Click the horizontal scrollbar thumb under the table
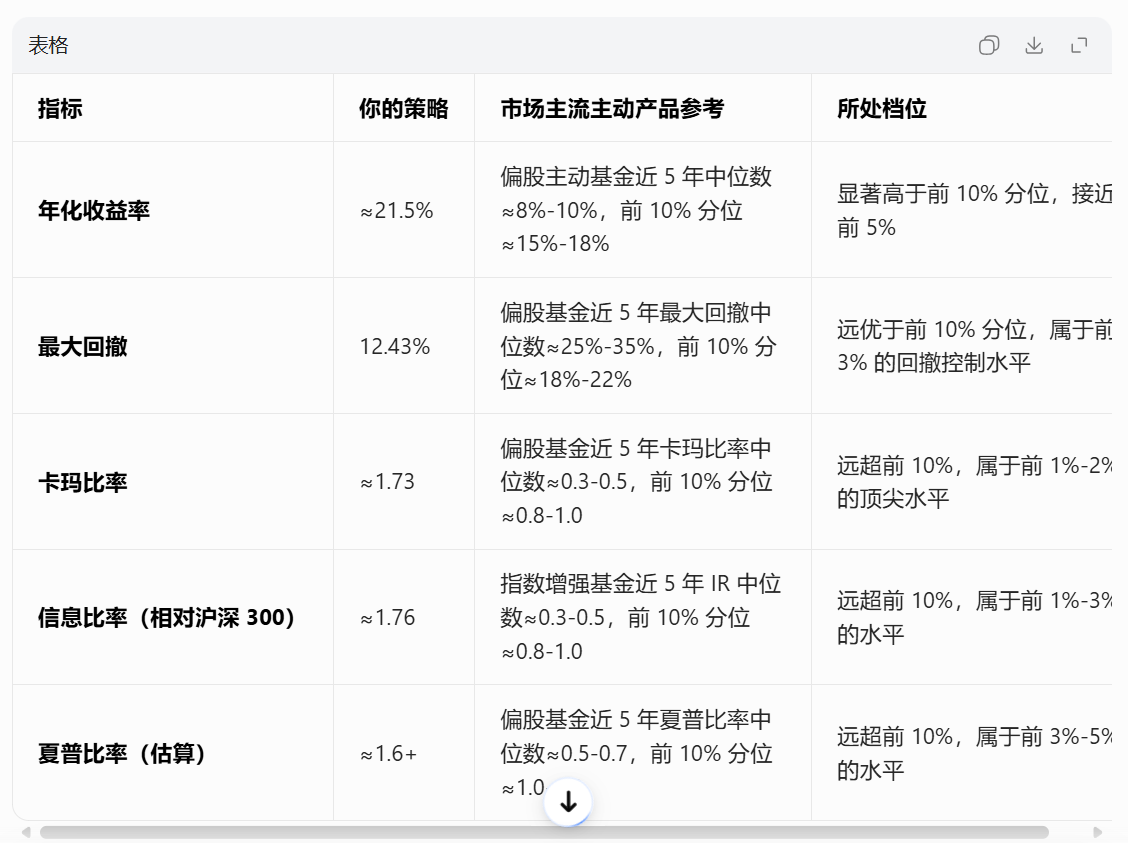Image resolution: width=1128 pixels, height=843 pixels. pos(544,832)
